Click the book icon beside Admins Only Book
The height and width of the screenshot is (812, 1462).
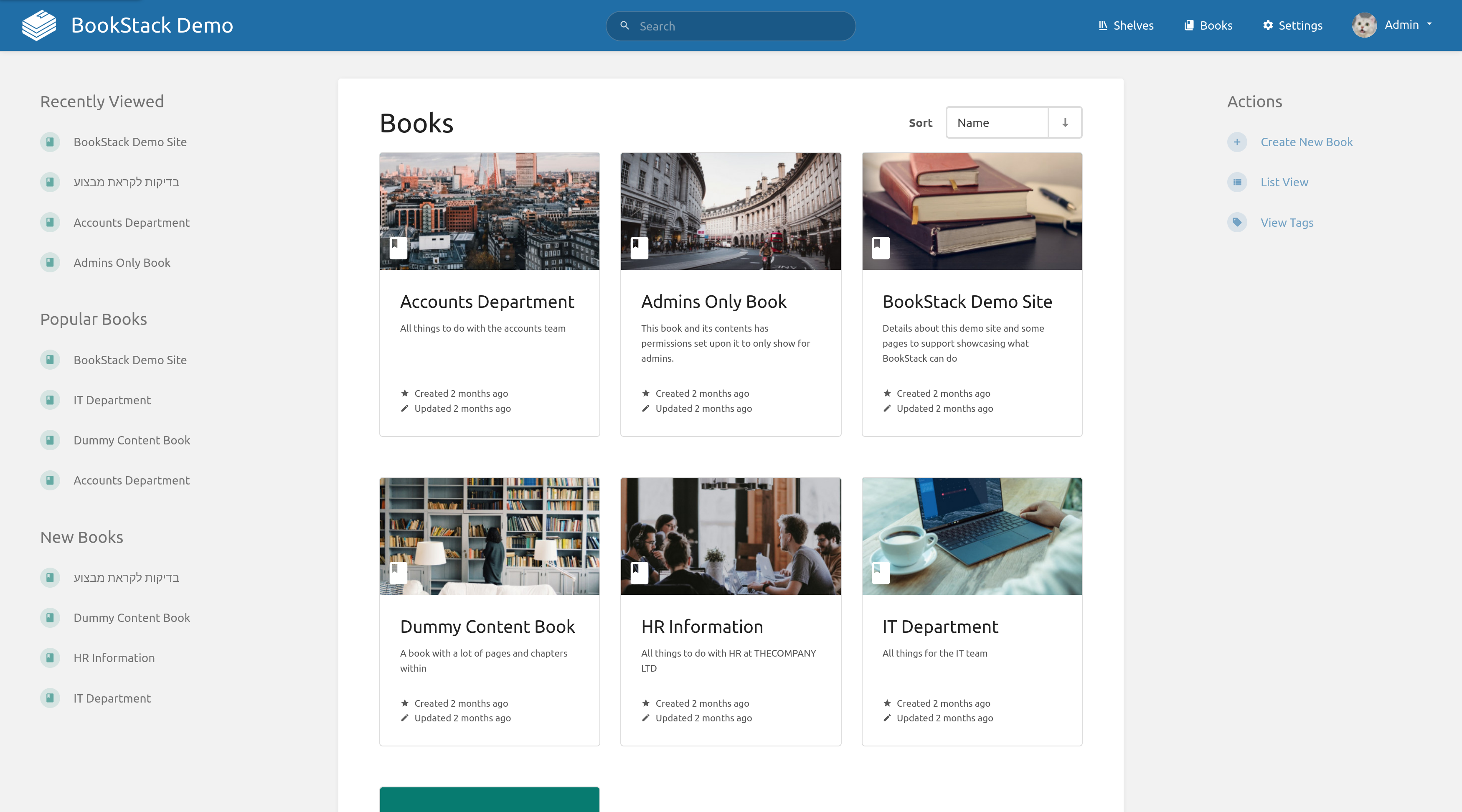point(50,262)
